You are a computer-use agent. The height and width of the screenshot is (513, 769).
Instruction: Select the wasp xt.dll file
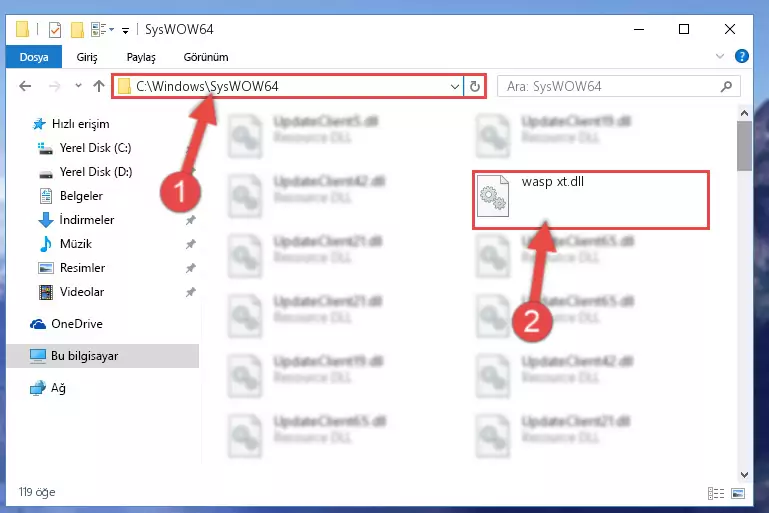pos(590,200)
